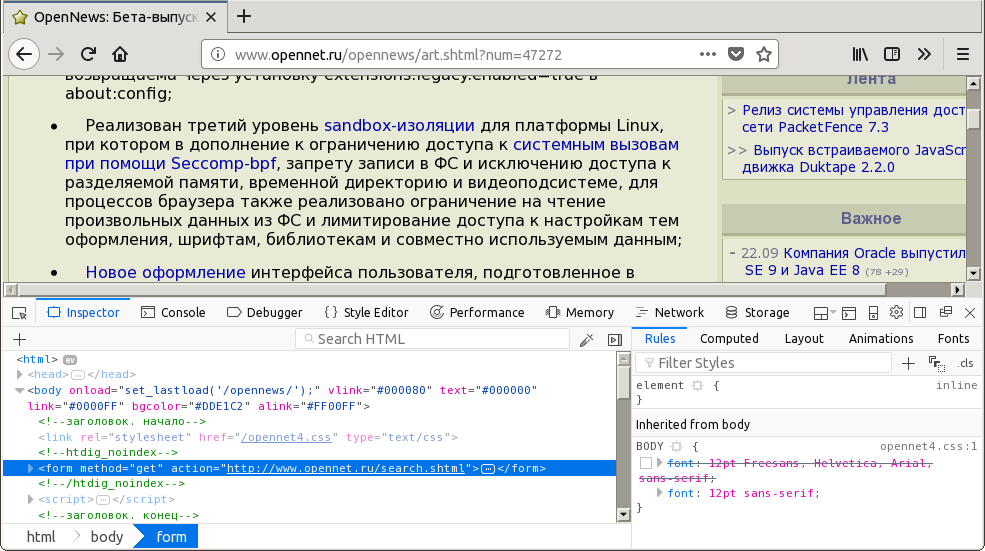This screenshot has width=985, height=551.
Task: Open the opennet4.css:1 rule source
Action: pos(928,447)
